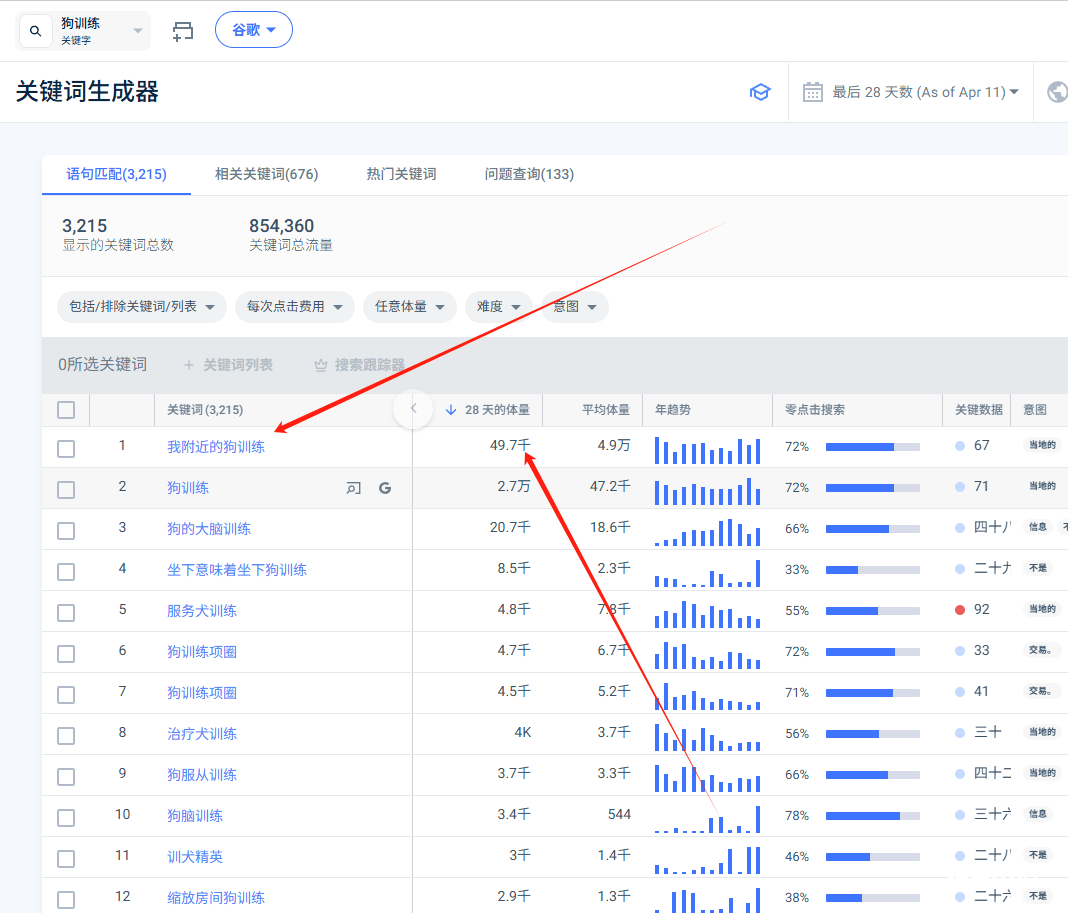
Task: Click the search magnifier icon
Action: tap(35, 31)
